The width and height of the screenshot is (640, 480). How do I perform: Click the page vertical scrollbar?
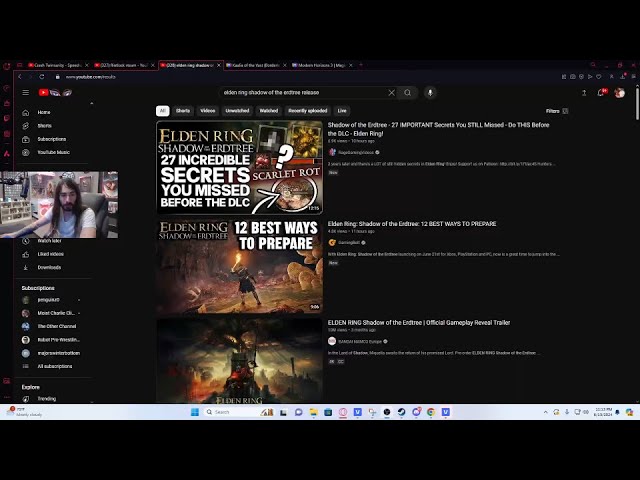(637, 103)
